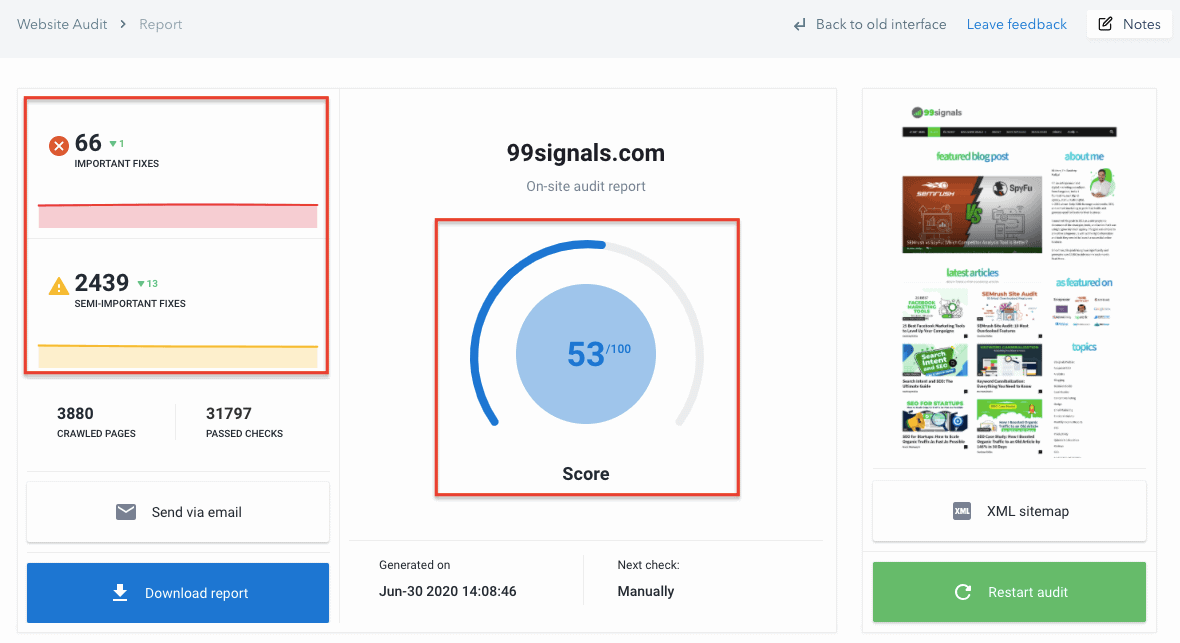The image size is (1180, 643).
Task: Click the back arrow icon beside old interface
Action: 800,24
